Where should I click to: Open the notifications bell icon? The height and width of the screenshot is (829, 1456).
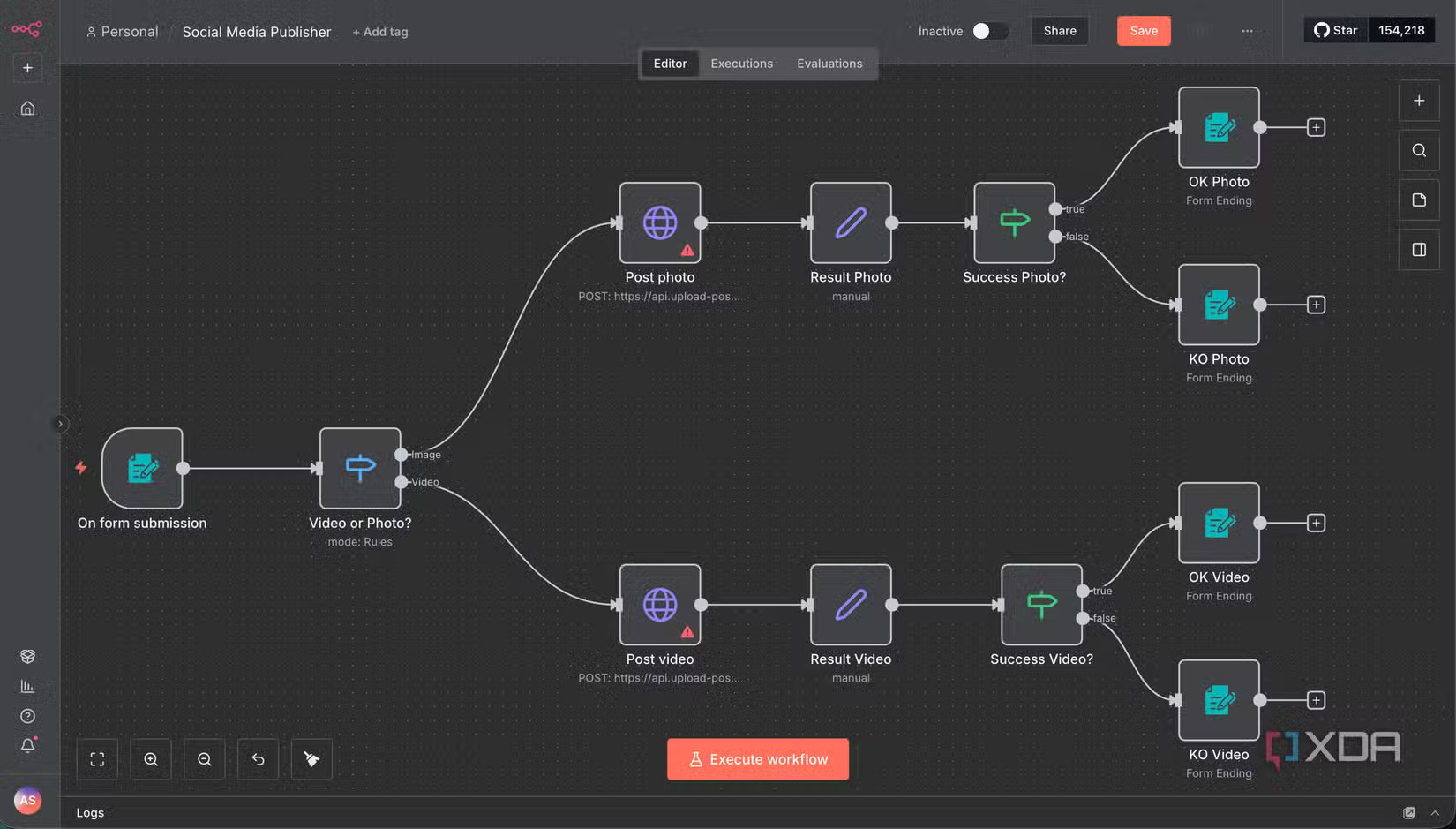coord(27,746)
